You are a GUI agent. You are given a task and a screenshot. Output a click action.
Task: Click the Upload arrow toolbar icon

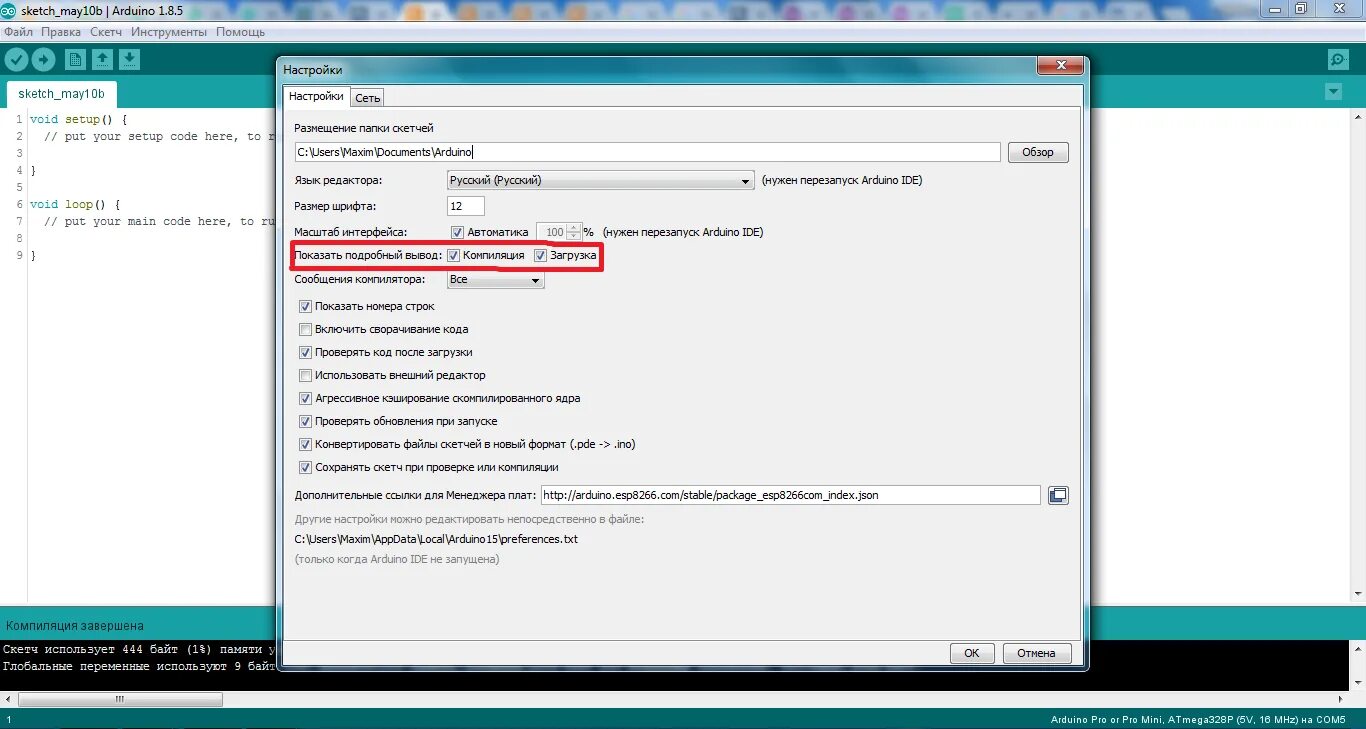pos(43,60)
